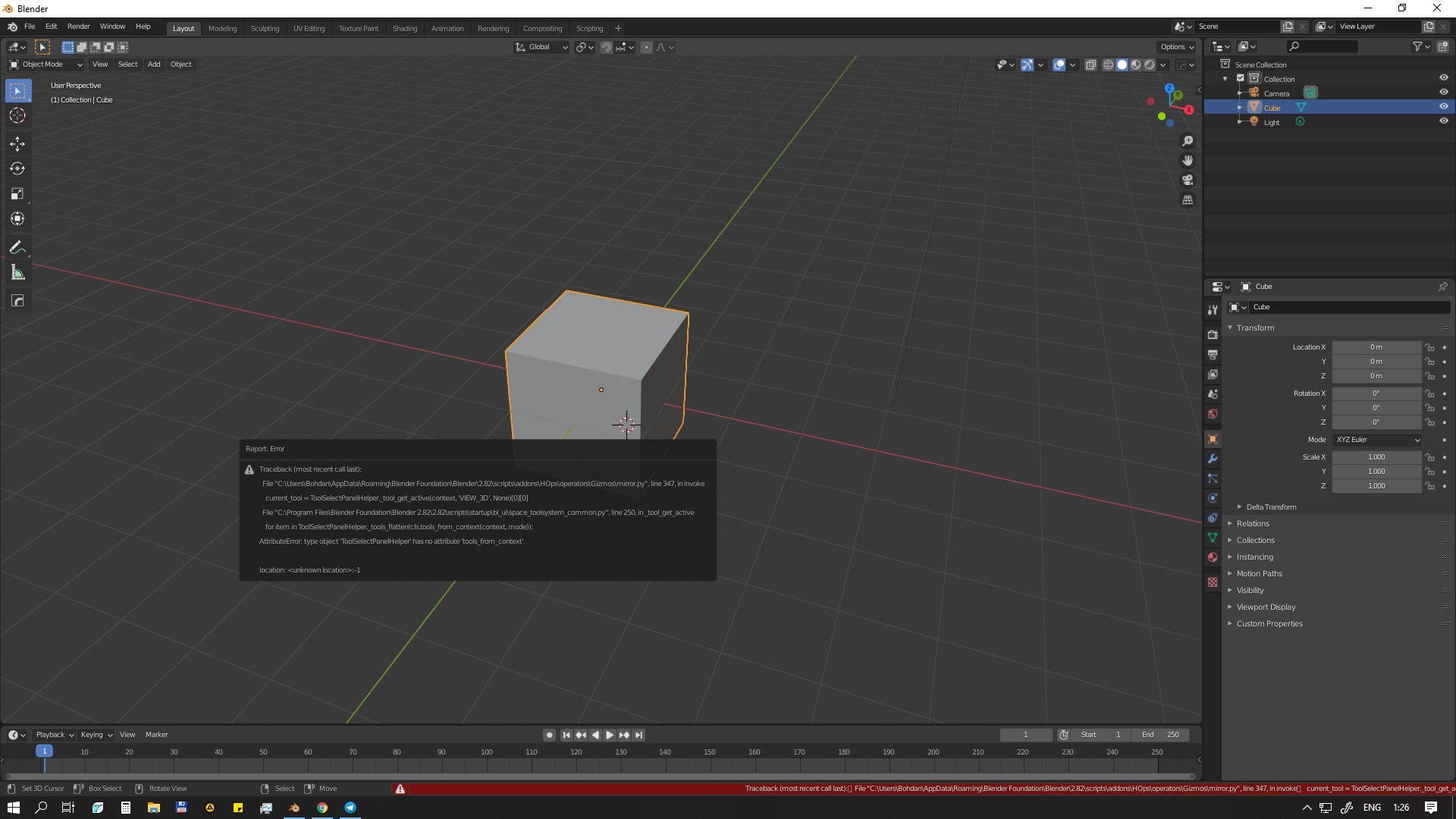Click the End frame 250 field

(x=1161, y=735)
